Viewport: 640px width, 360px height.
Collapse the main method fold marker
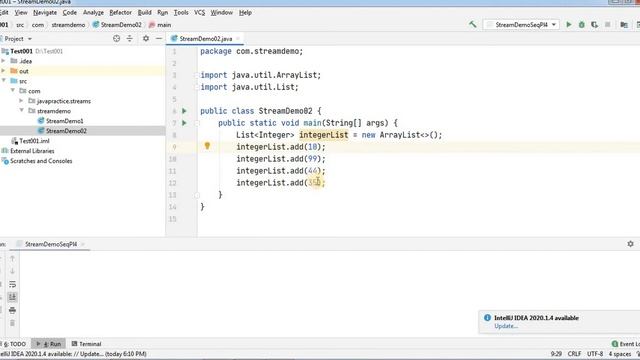(197, 123)
